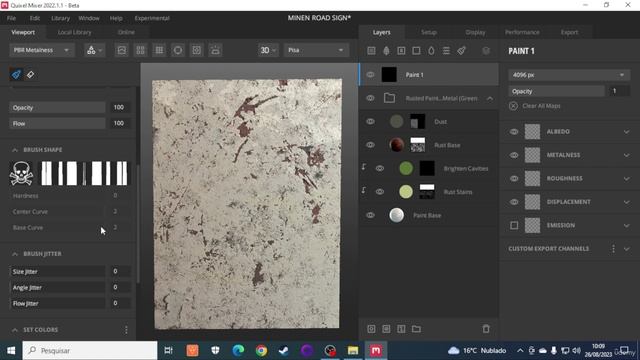
Task: Expand the Metalness channel settings
Action: click(x=627, y=155)
